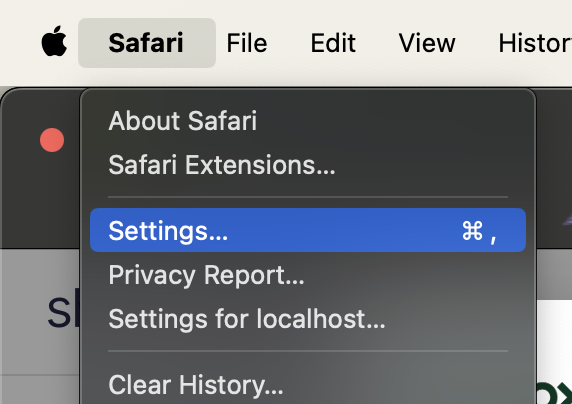572x404 pixels.
Task: Open the View menu
Action: click(x=427, y=43)
